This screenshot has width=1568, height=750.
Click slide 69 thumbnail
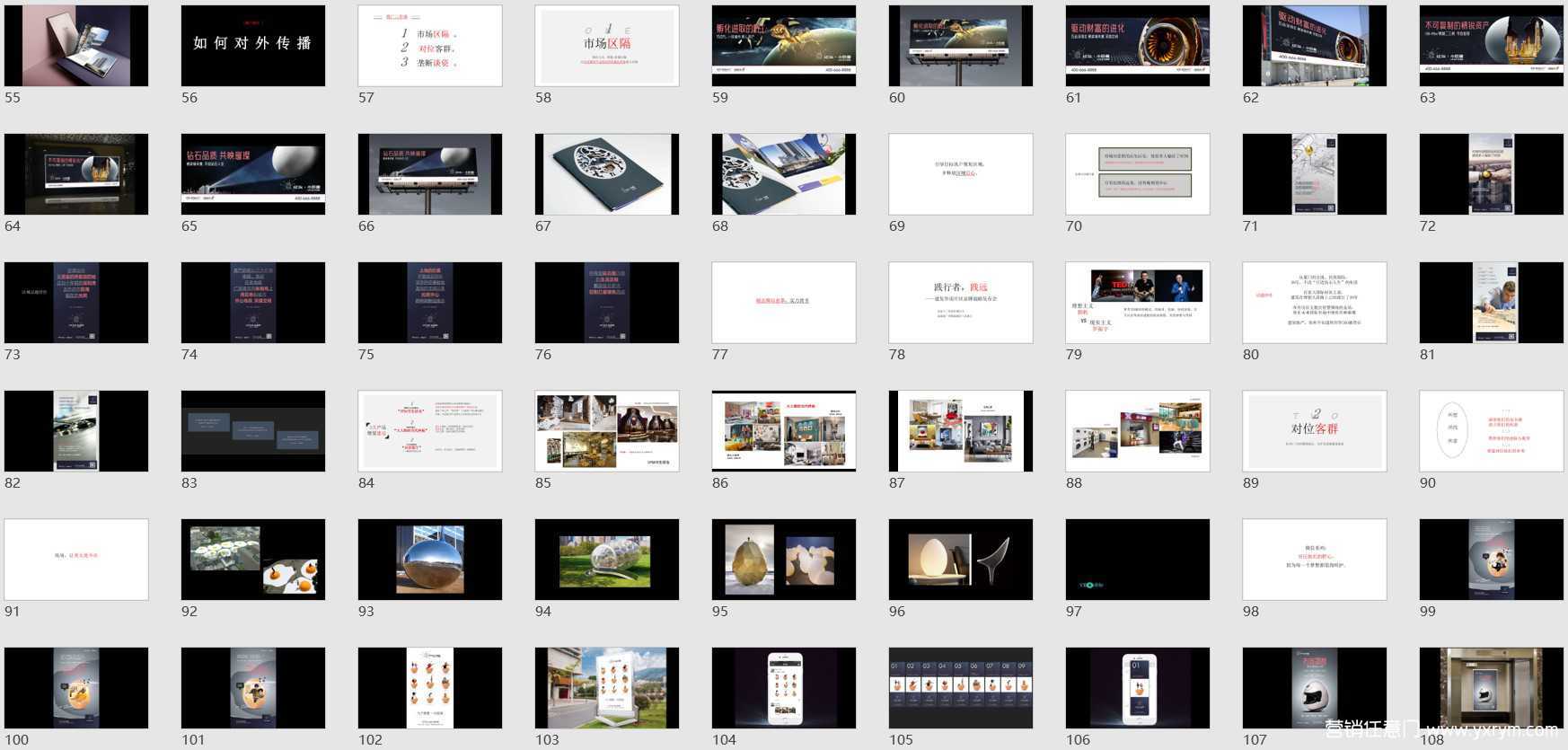pos(961,174)
